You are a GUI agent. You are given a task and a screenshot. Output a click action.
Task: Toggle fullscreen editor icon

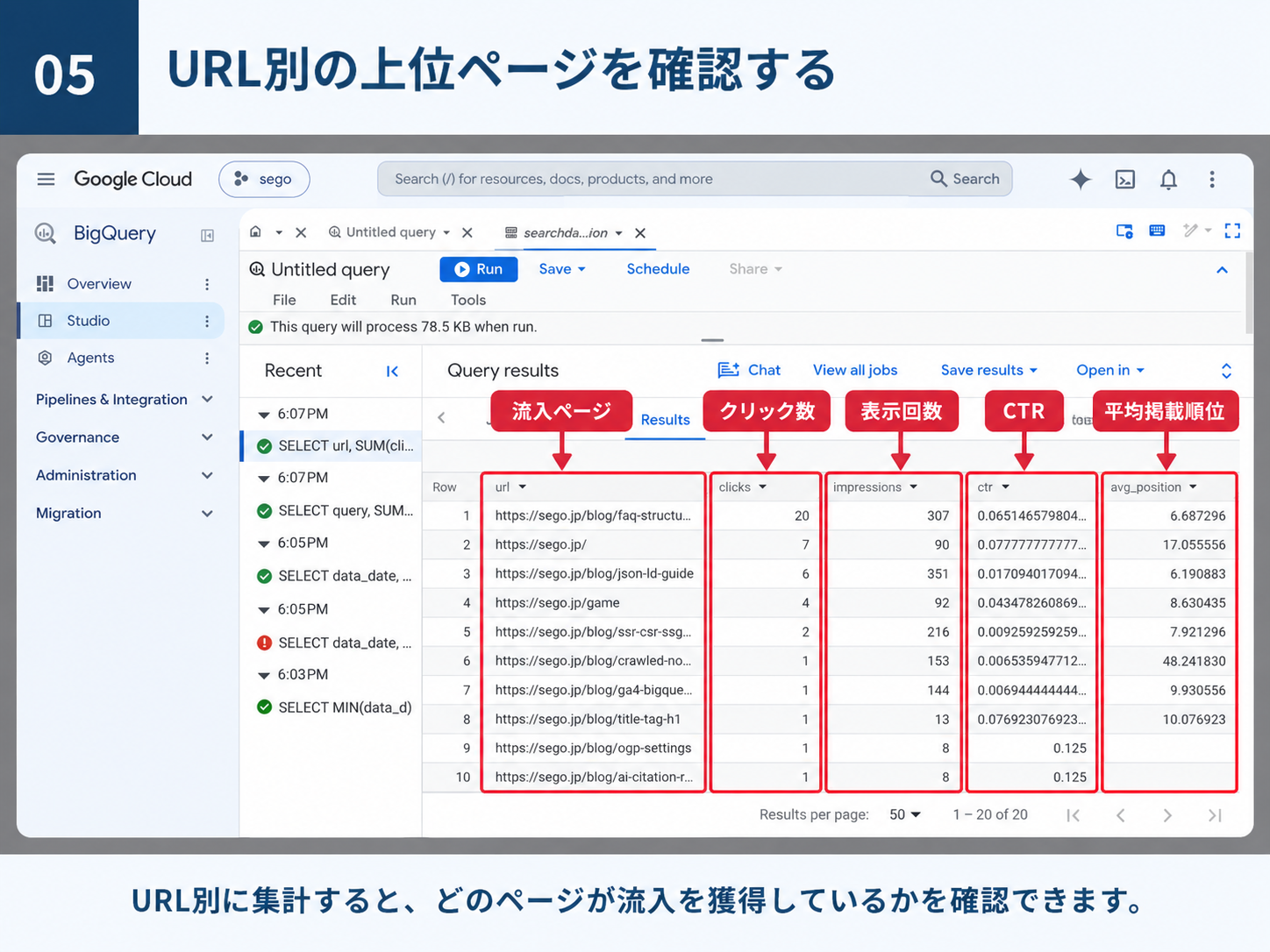tap(1232, 231)
